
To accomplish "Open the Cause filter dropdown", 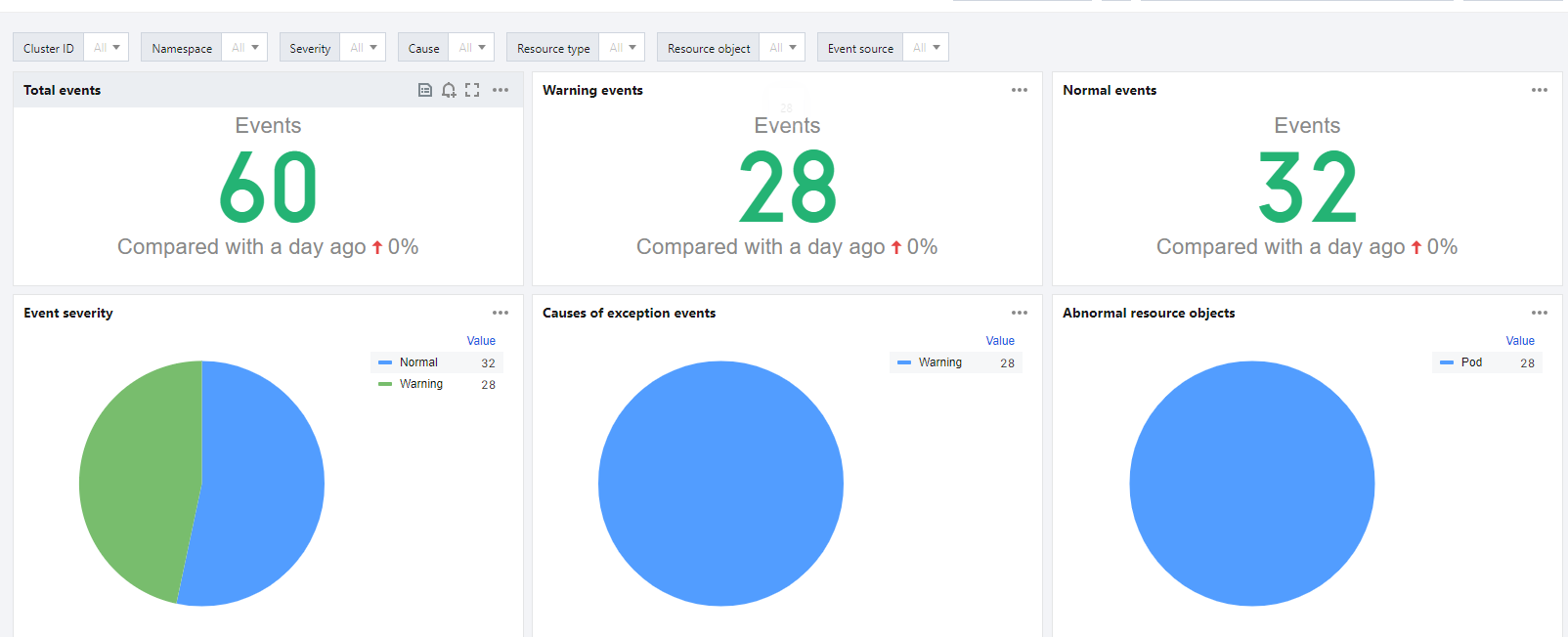I will coord(472,48).
